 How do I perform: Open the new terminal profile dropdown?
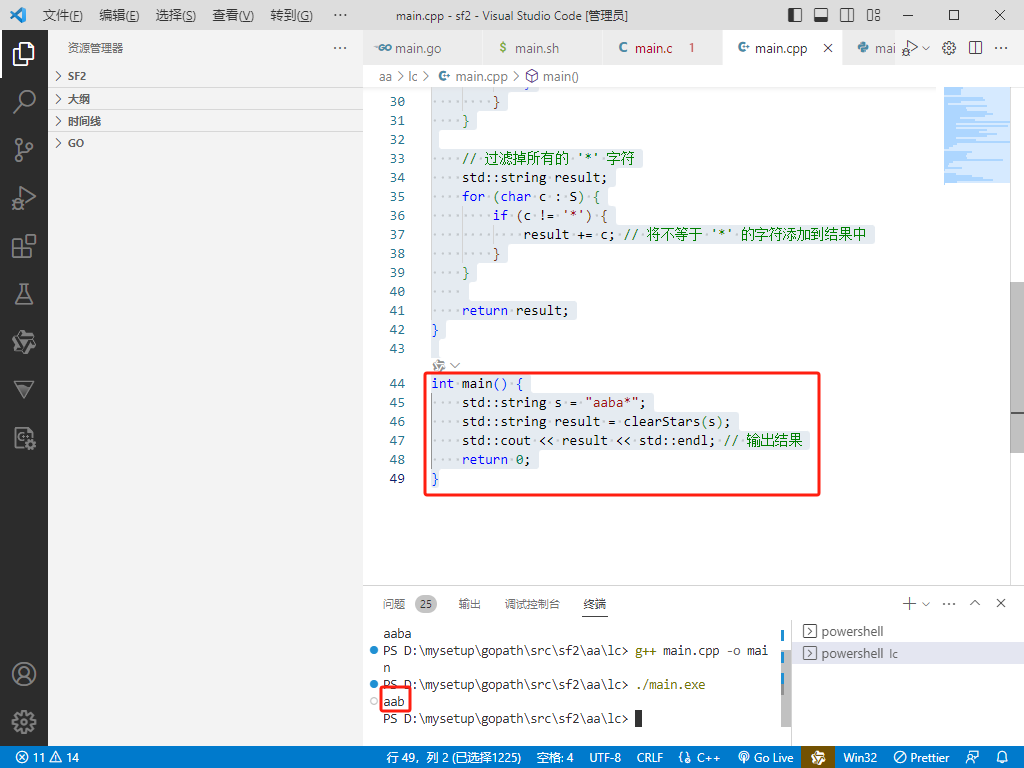click(x=926, y=604)
